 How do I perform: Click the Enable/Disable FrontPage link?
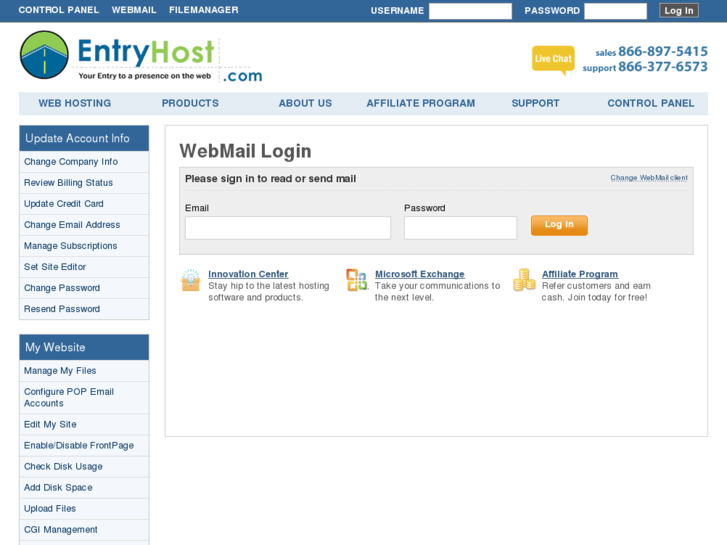tap(79, 446)
